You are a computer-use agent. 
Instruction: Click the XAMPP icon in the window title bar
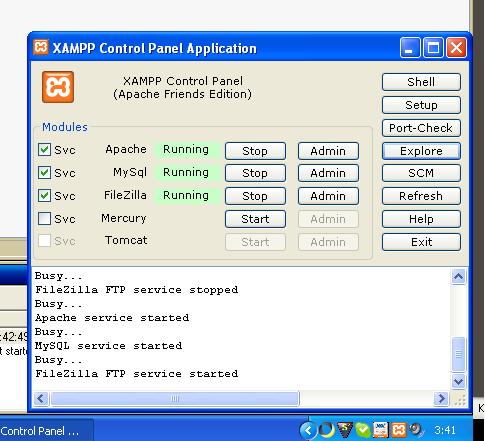pyautogui.click(x=41, y=47)
